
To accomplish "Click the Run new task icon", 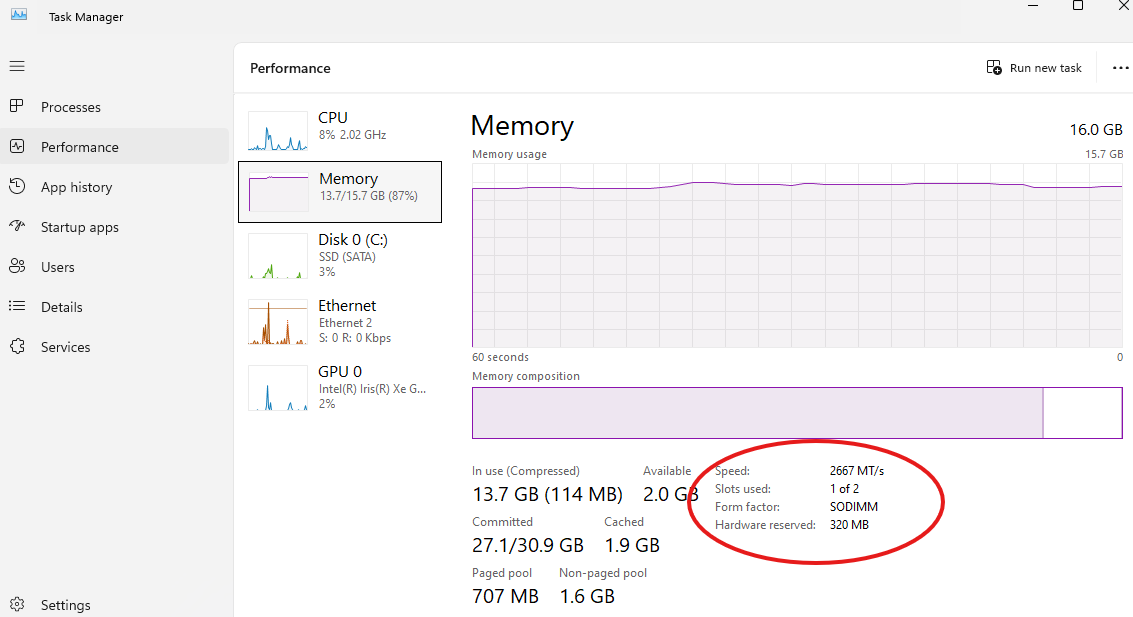I will [994, 67].
